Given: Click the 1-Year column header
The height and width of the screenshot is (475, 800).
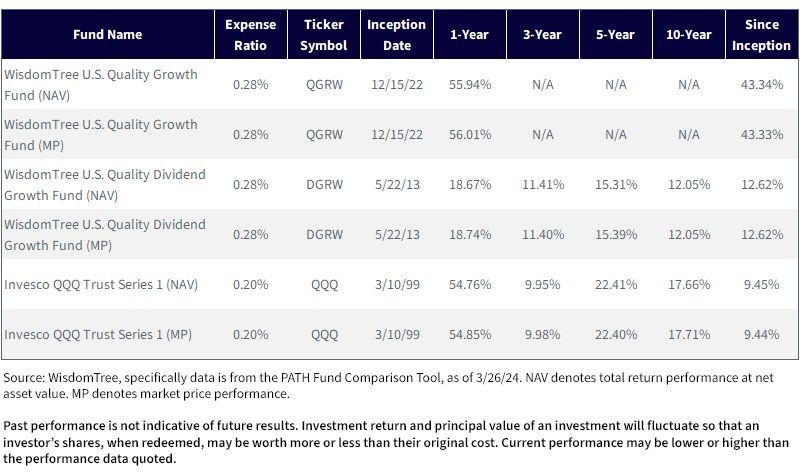Looking at the screenshot, I should point(470,35).
